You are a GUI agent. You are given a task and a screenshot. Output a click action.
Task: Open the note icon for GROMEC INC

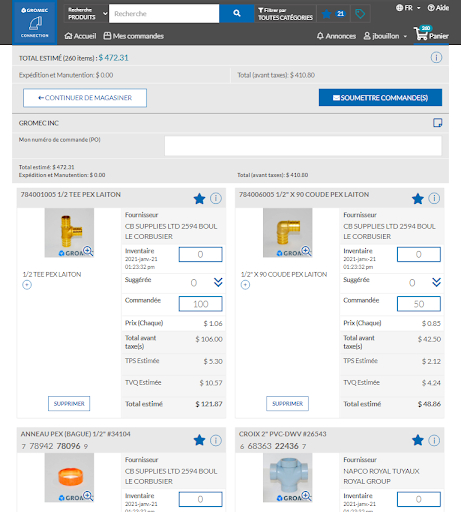coord(437,123)
